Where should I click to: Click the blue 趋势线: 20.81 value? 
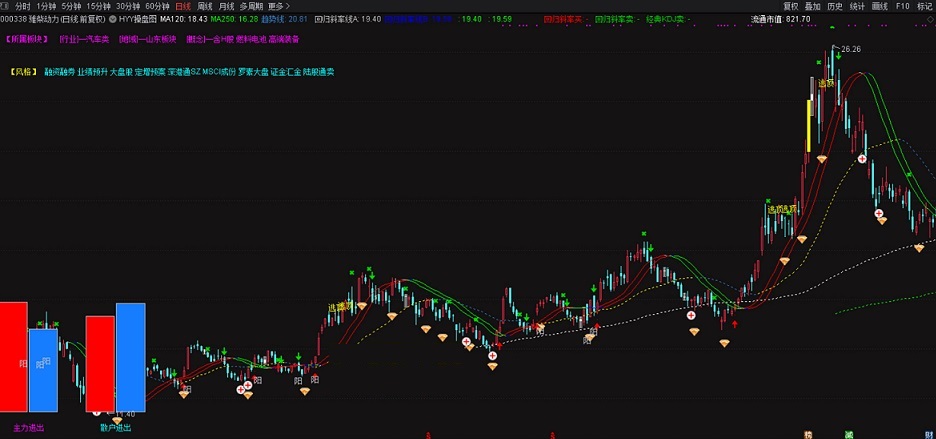click(x=284, y=19)
